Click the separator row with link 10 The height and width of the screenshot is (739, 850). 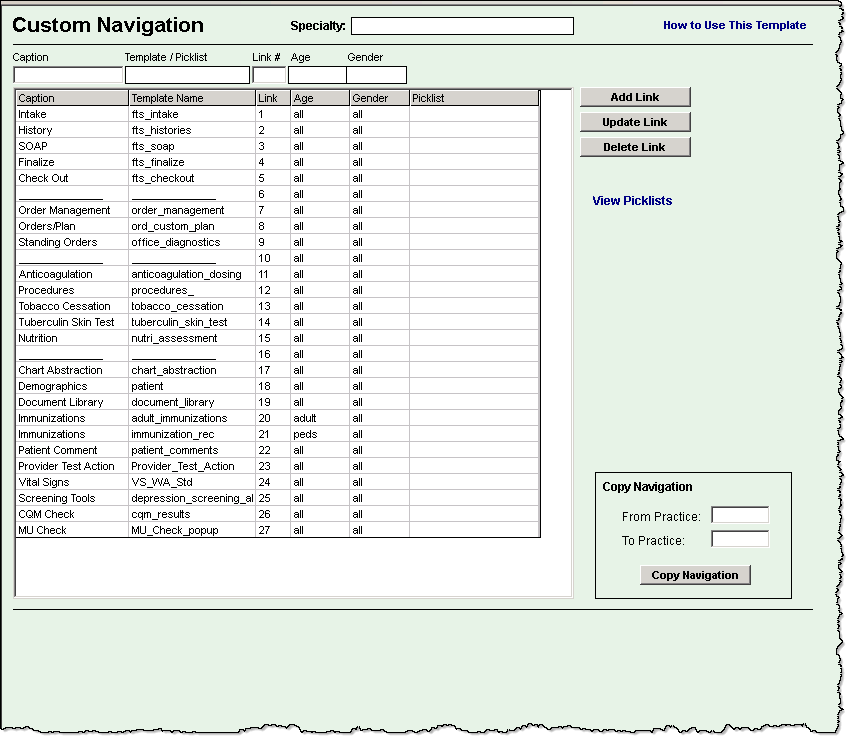[x=278, y=258]
